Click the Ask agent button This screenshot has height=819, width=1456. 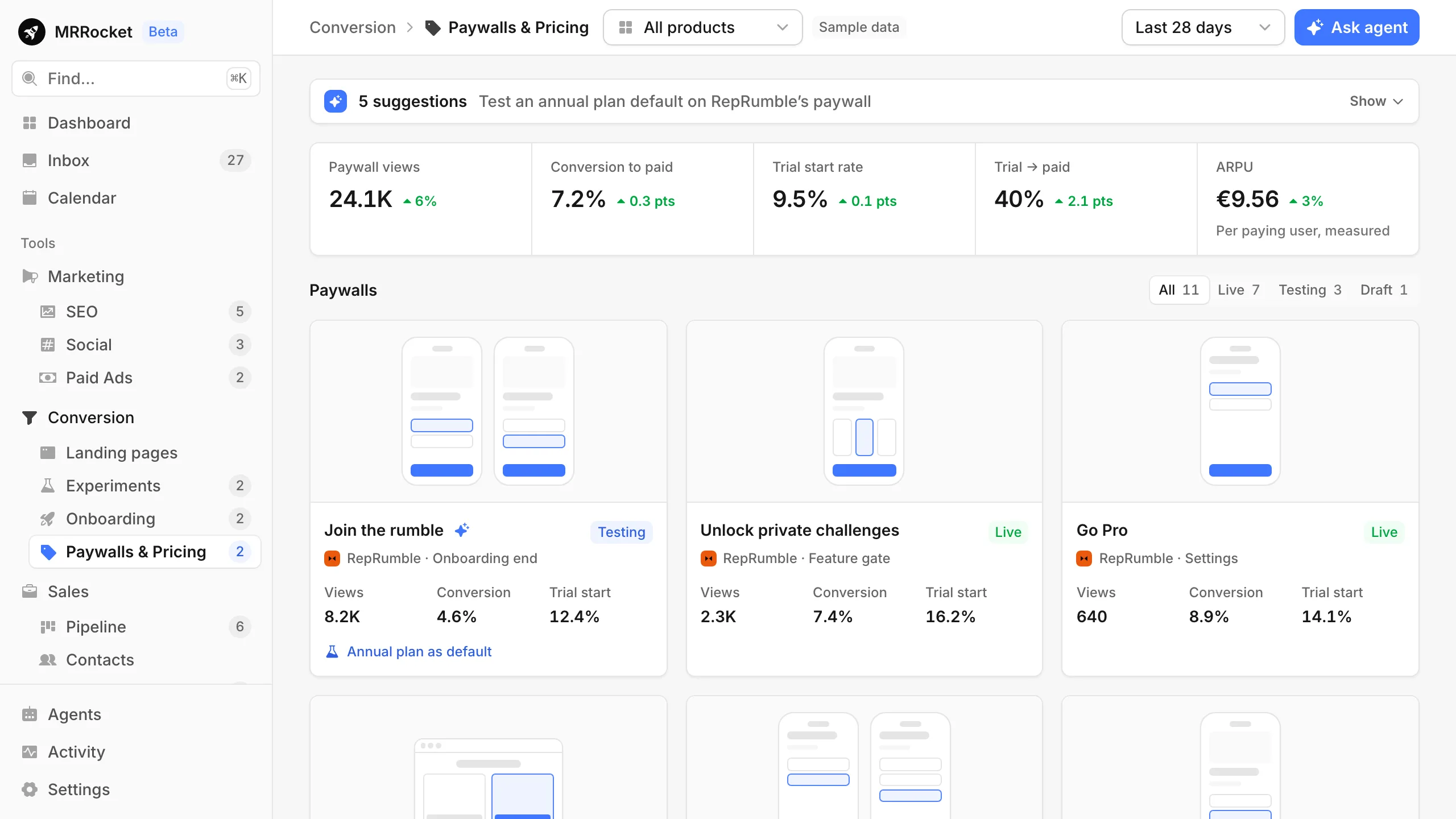tap(1356, 27)
